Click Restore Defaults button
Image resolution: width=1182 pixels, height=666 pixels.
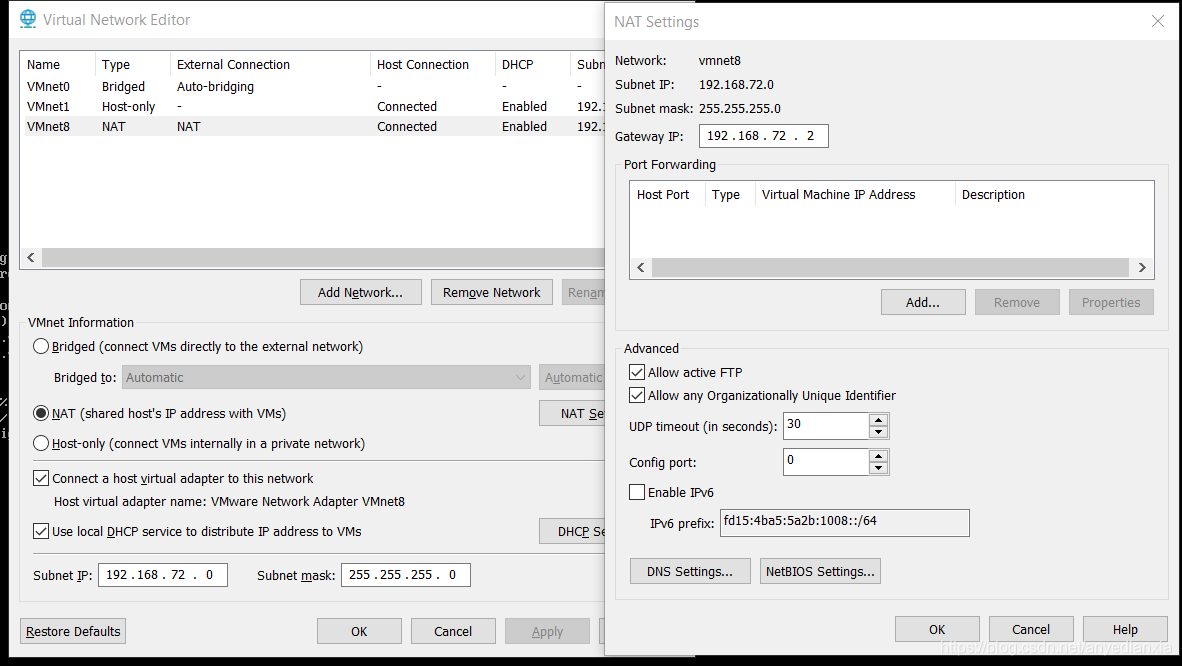point(73,631)
